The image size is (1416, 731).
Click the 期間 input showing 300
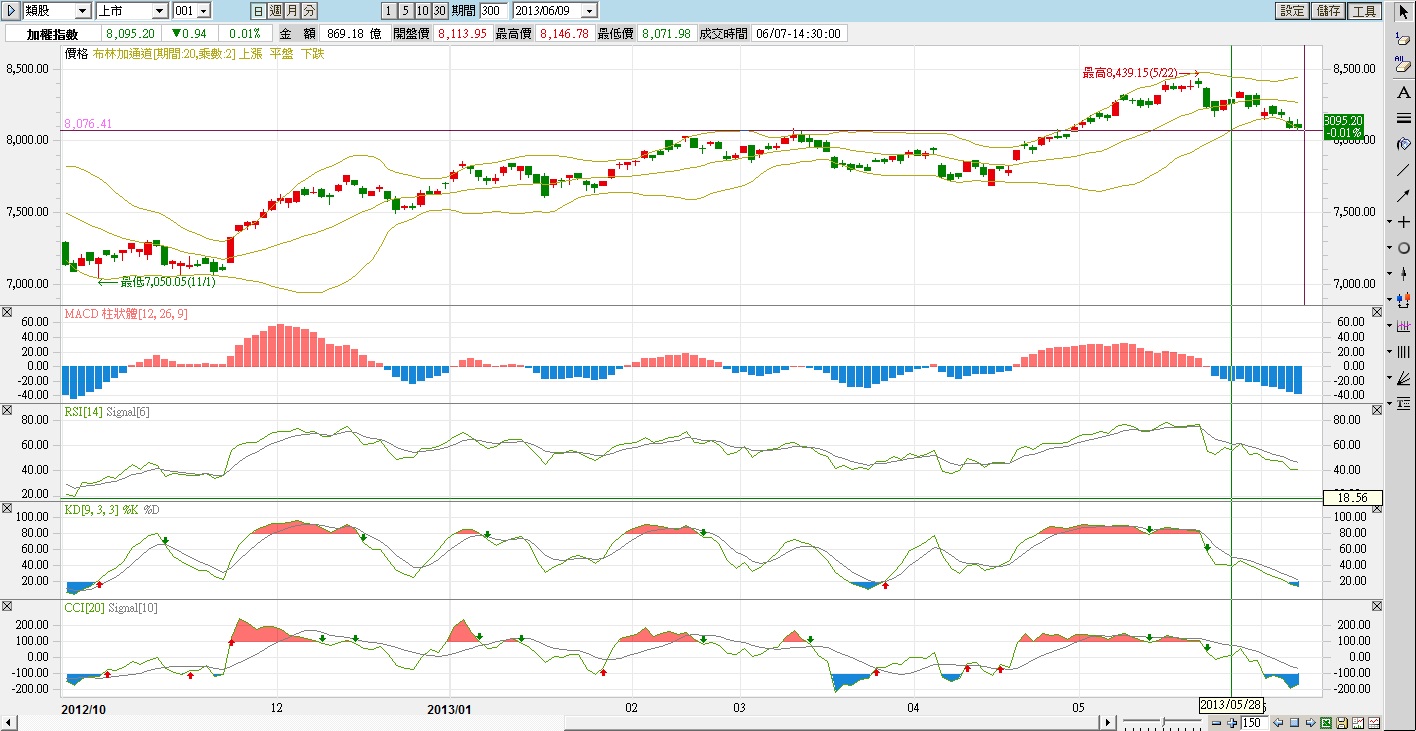click(x=493, y=11)
